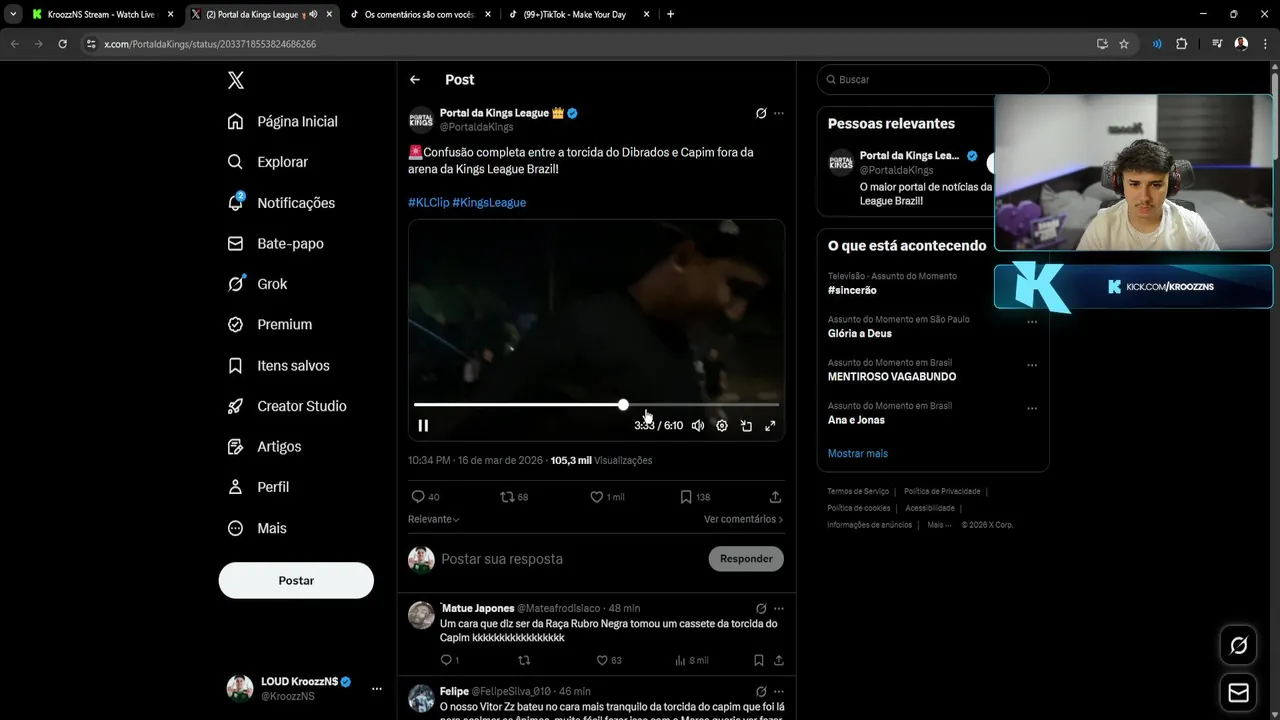Toggle picture-in-picture on the video
1280x720 pixels.
[746, 425]
